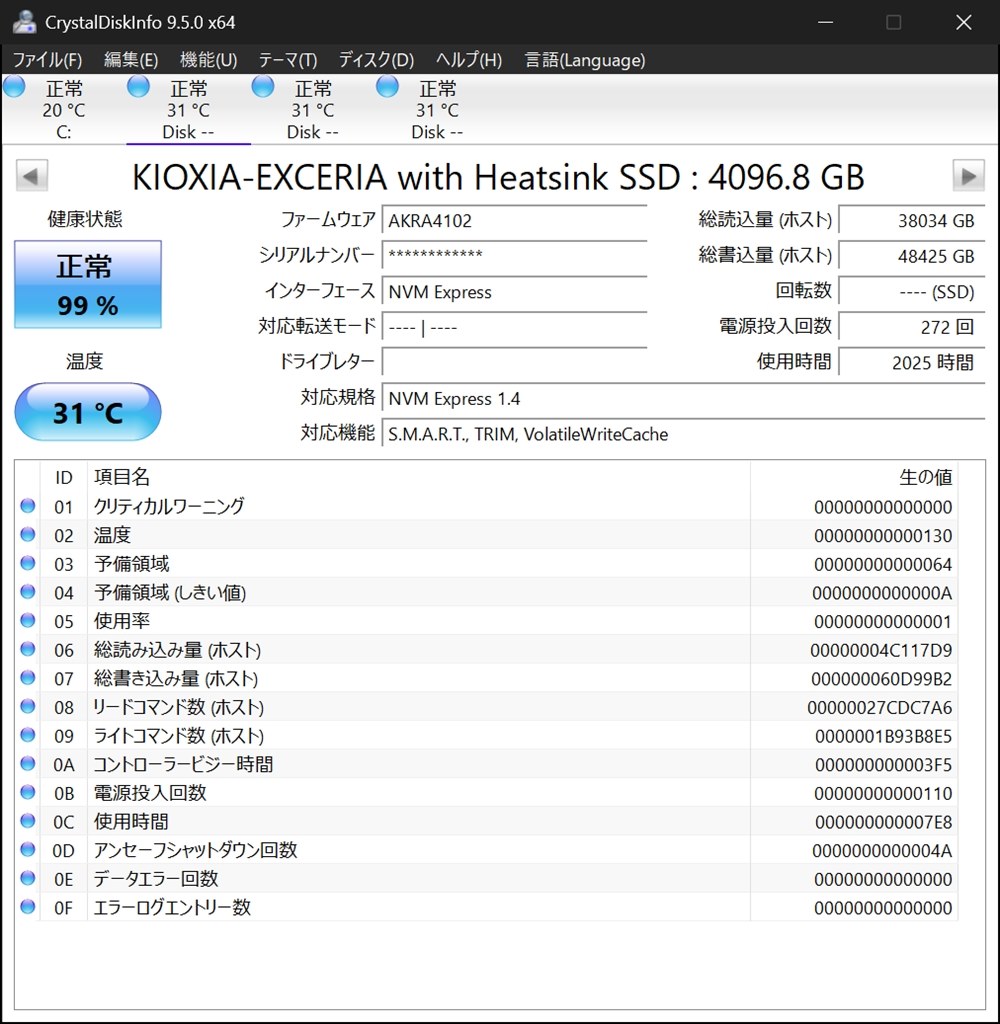Screen dimensions: 1000x1024
Task: Click status dot for ID 0F row
Action: 27,906
